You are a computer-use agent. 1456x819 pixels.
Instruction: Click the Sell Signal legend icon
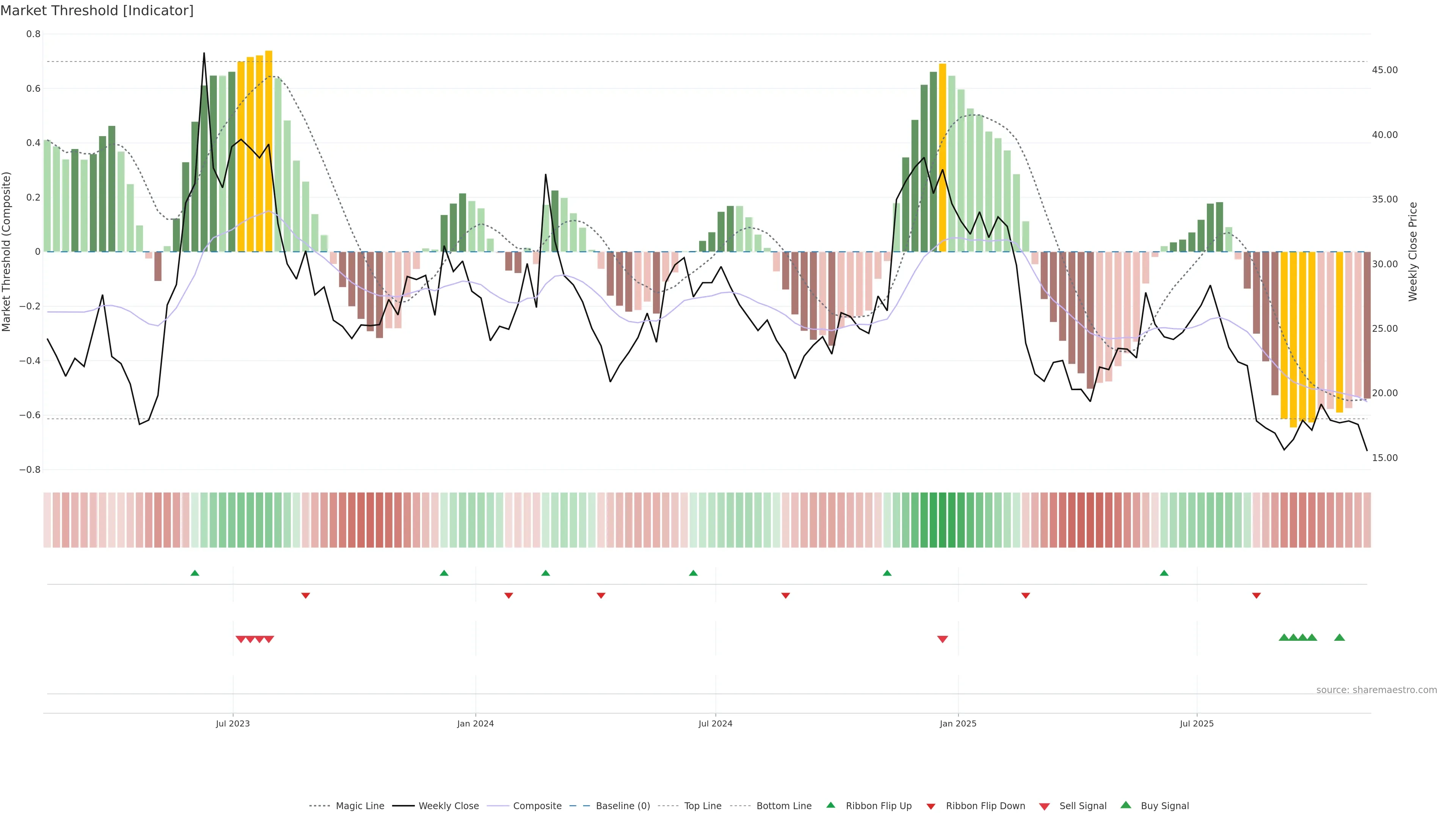1044,806
